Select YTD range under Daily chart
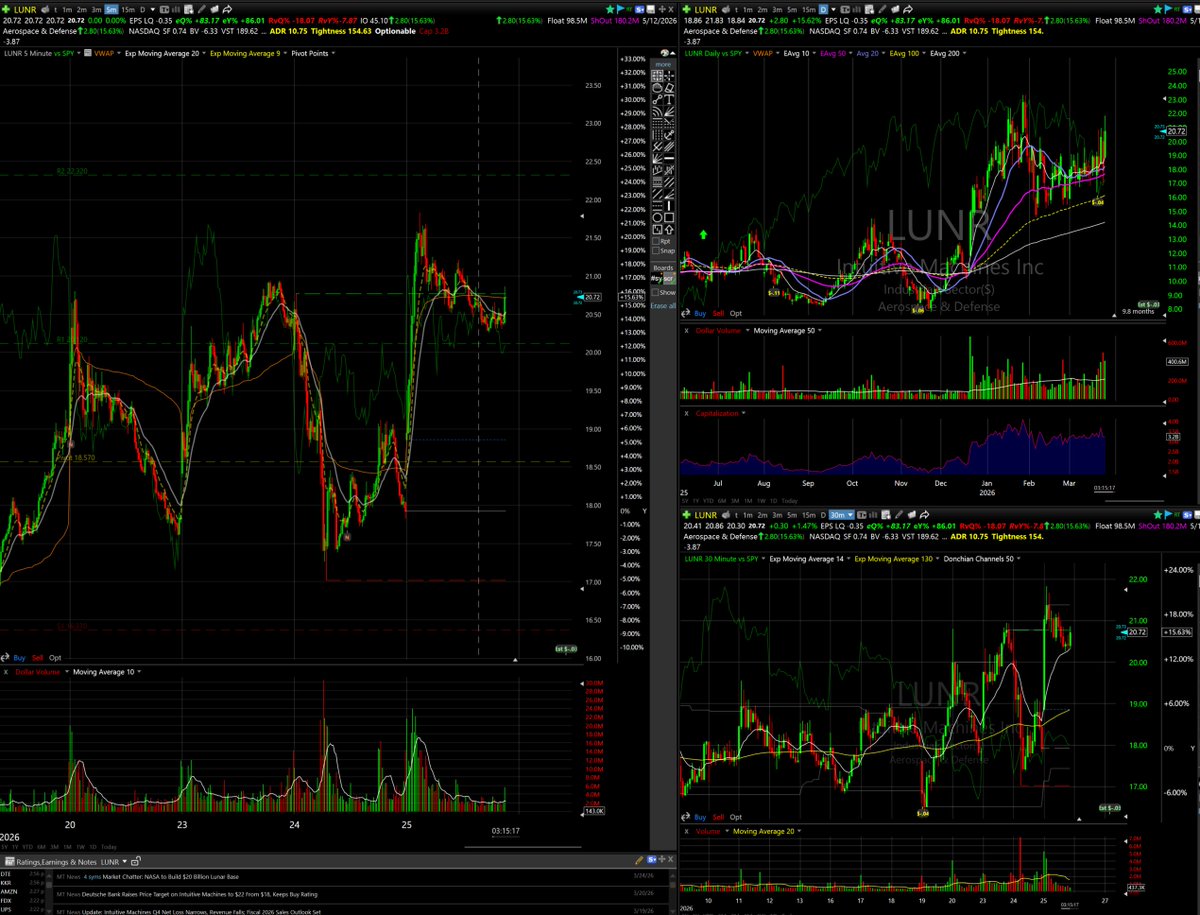 tap(708, 501)
